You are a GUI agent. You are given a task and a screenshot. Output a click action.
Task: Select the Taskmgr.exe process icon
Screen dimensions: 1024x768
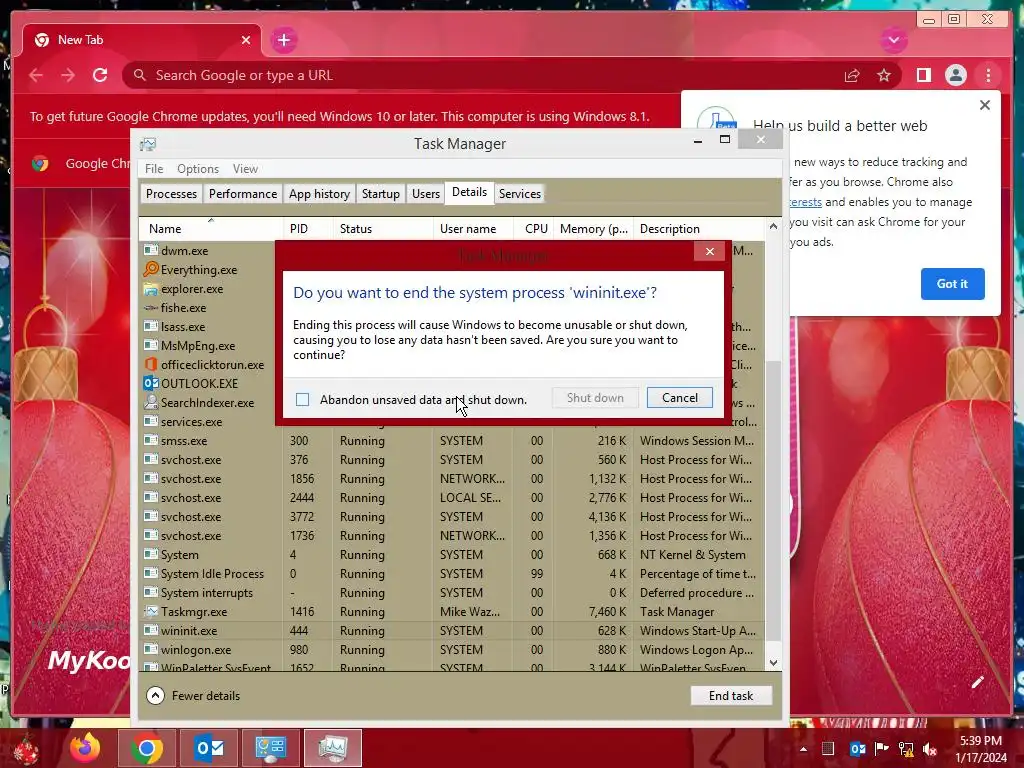(x=151, y=611)
